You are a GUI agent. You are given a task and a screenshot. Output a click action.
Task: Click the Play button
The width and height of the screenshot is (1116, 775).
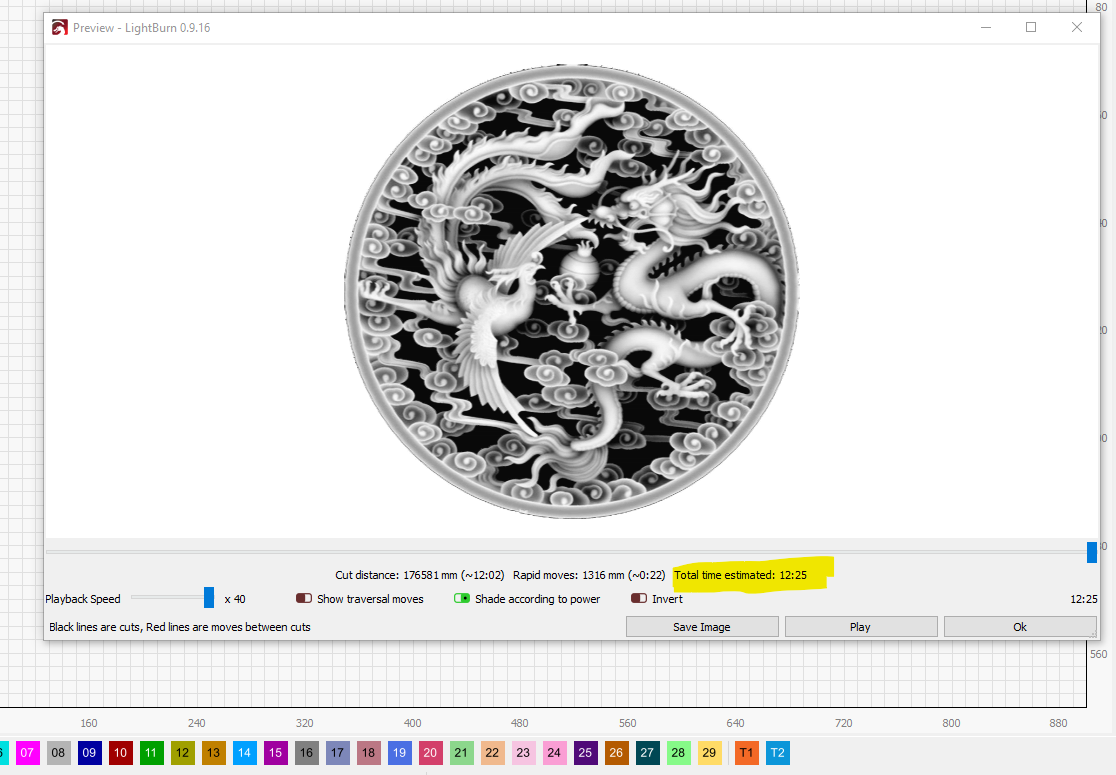click(x=860, y=627)
